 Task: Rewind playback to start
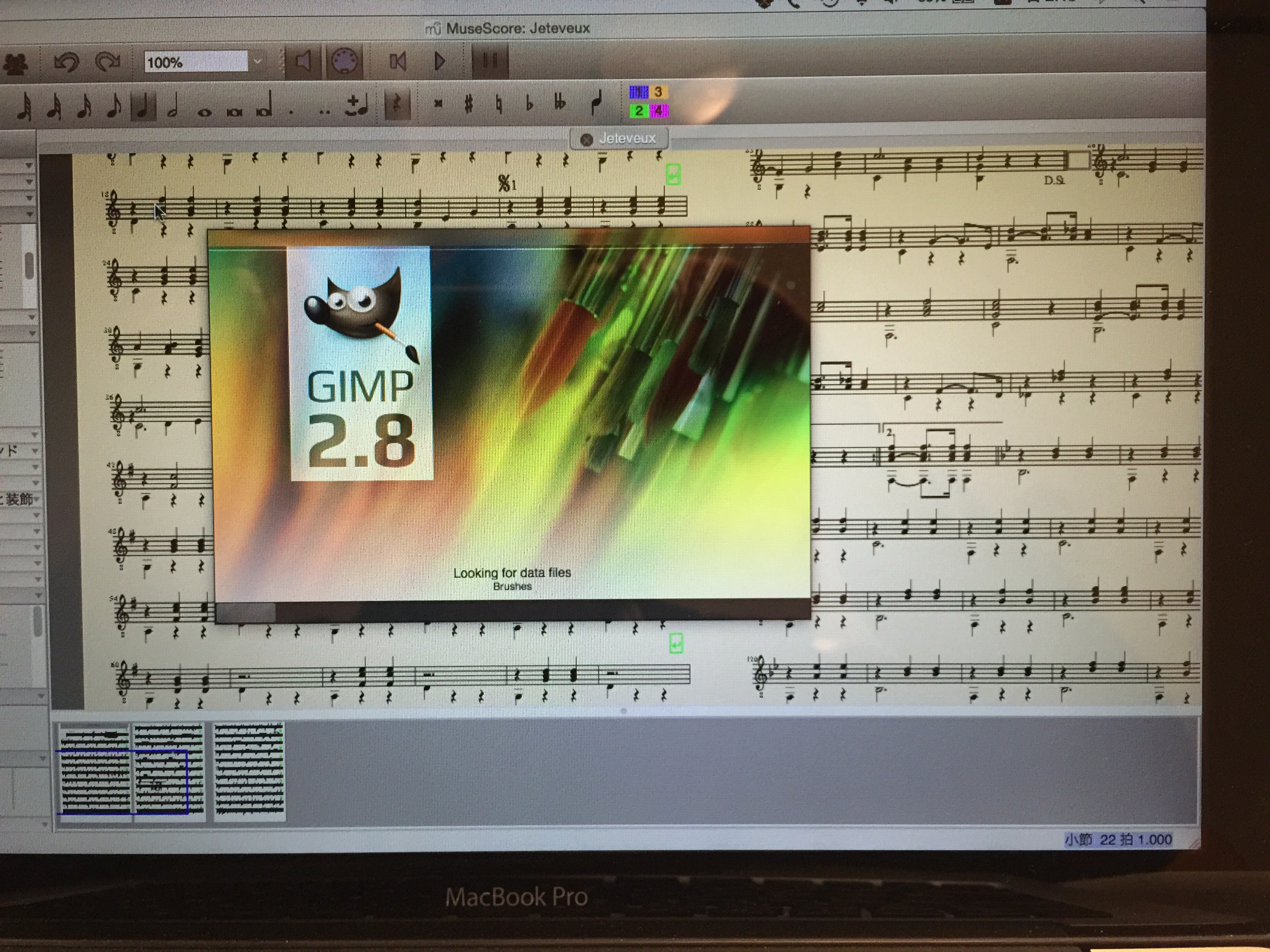coord(398,61)
